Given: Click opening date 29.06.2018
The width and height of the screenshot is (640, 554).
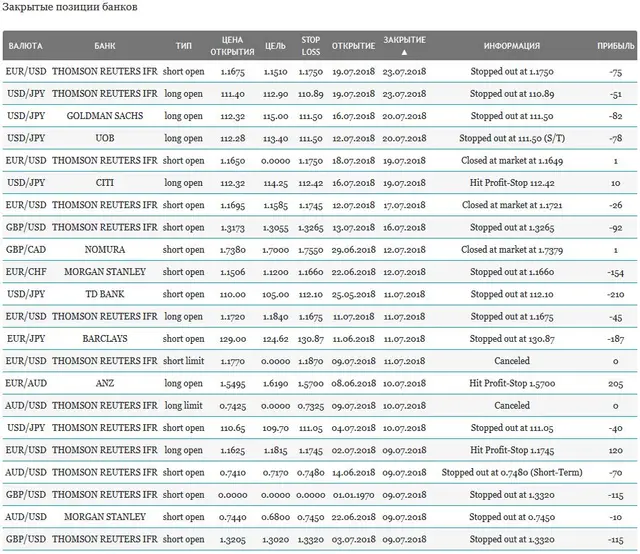Looking at the screenshot, I should click(x=353, y=250).
